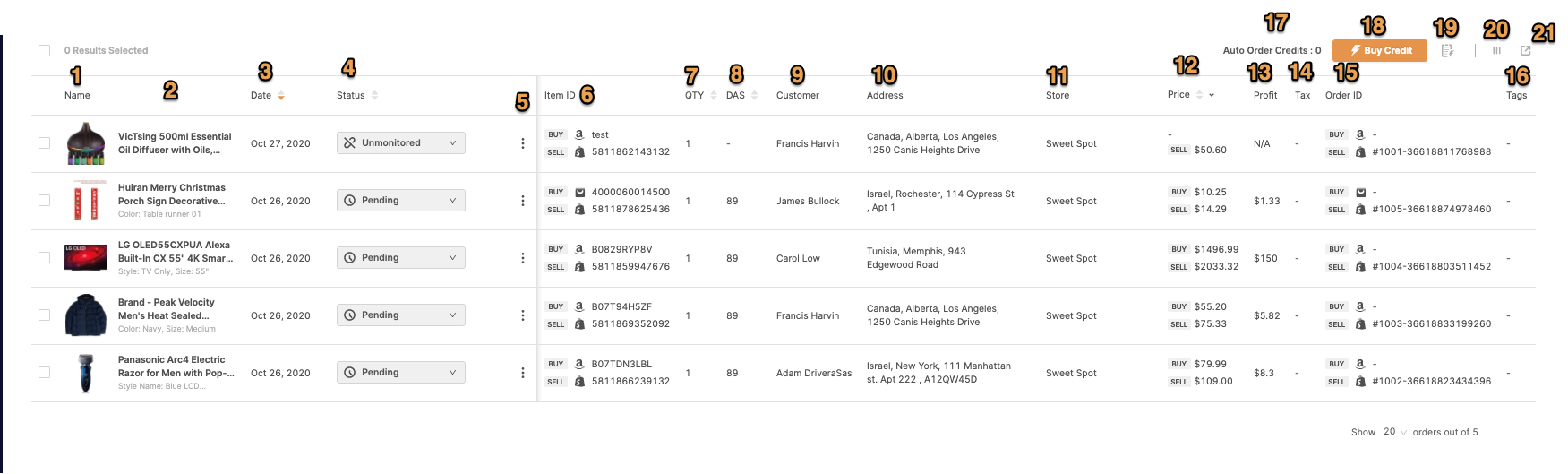The width and height of the screenshot is (1568, 474).
Task: Open Pending status dropdown for Peak Velocity jacket
Action: [401, 315]
